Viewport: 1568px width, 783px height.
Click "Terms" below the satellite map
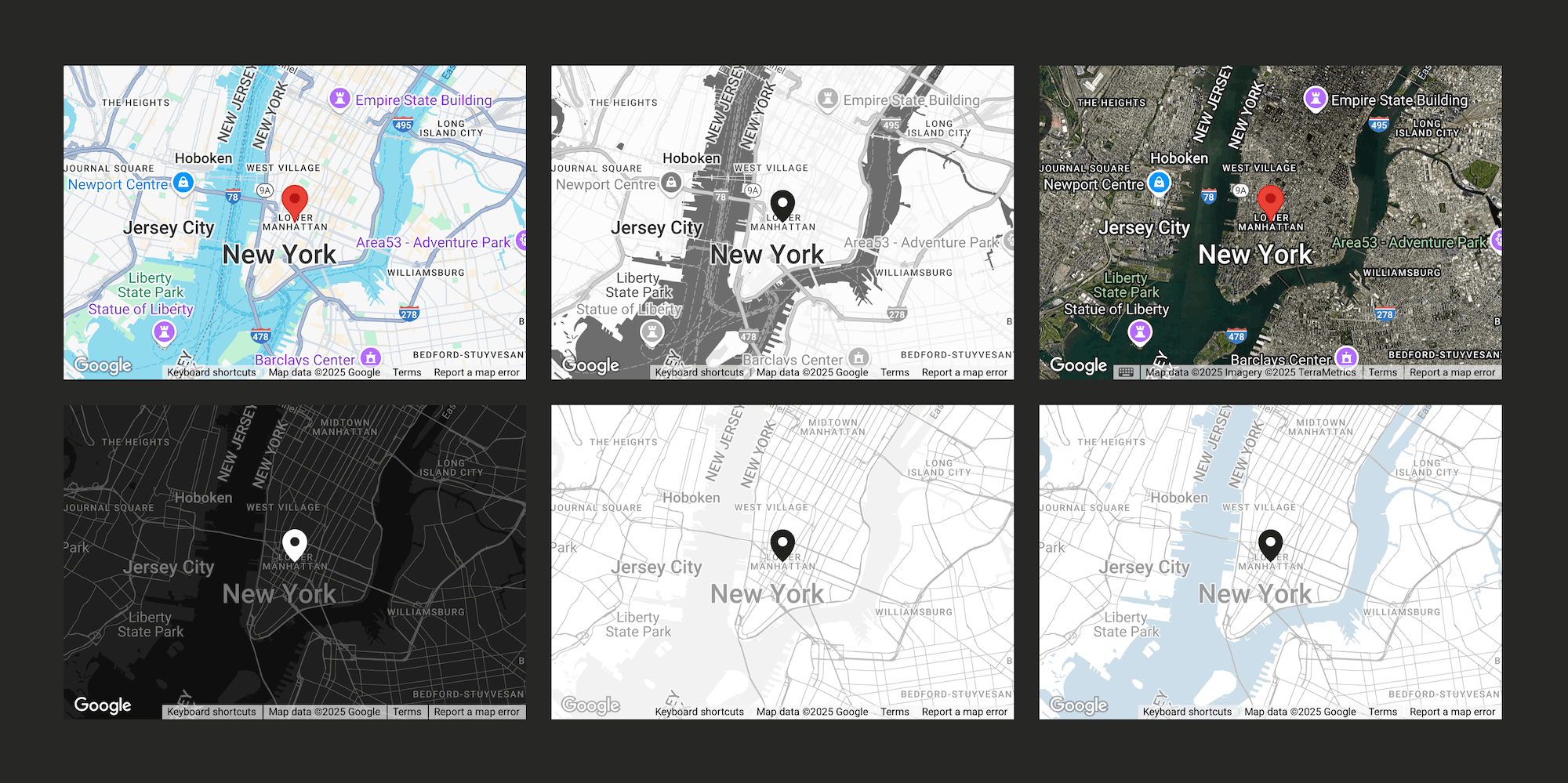1382,372
